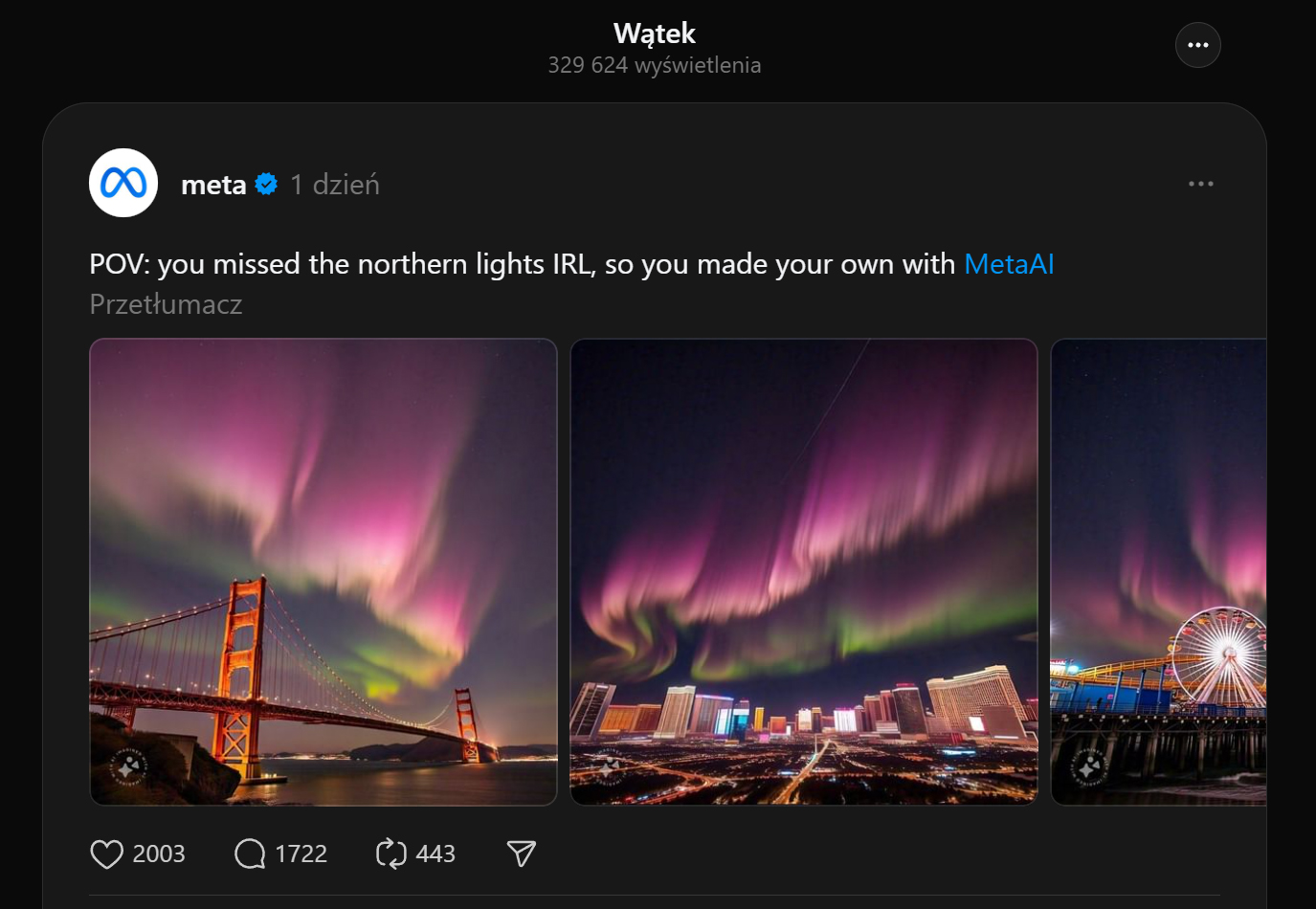Image resolution: width=1316 pixels, height=909 pixels.
Task: Open the thread options menu at top
Action: (x=1197, y=45)
